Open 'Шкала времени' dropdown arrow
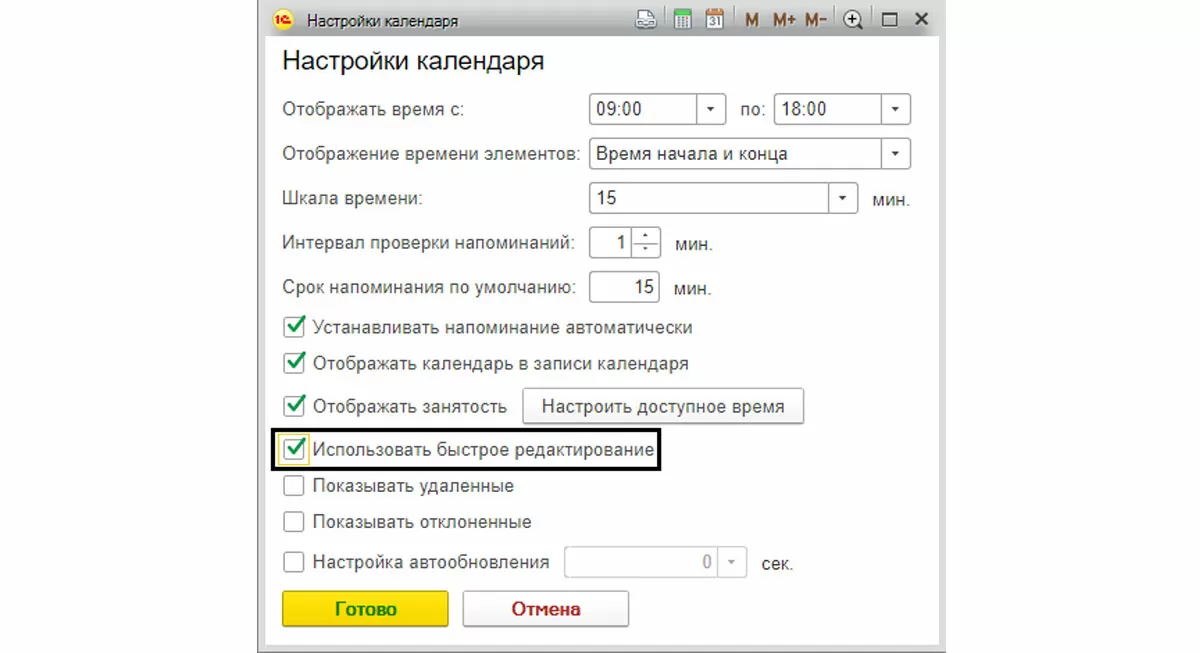This screenshot has width=1200, height=653. [844, 198]
